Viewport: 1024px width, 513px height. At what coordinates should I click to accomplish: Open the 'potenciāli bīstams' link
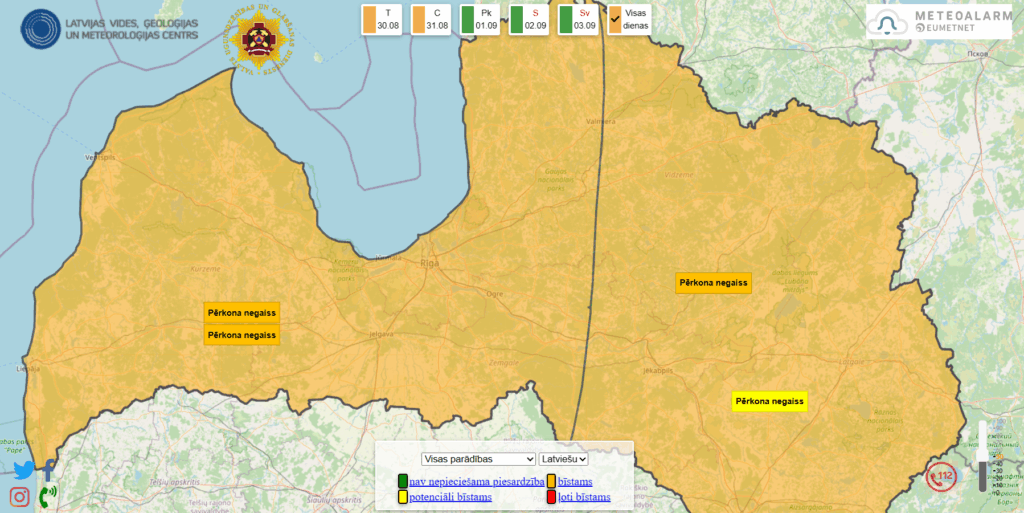coord(450,496)
